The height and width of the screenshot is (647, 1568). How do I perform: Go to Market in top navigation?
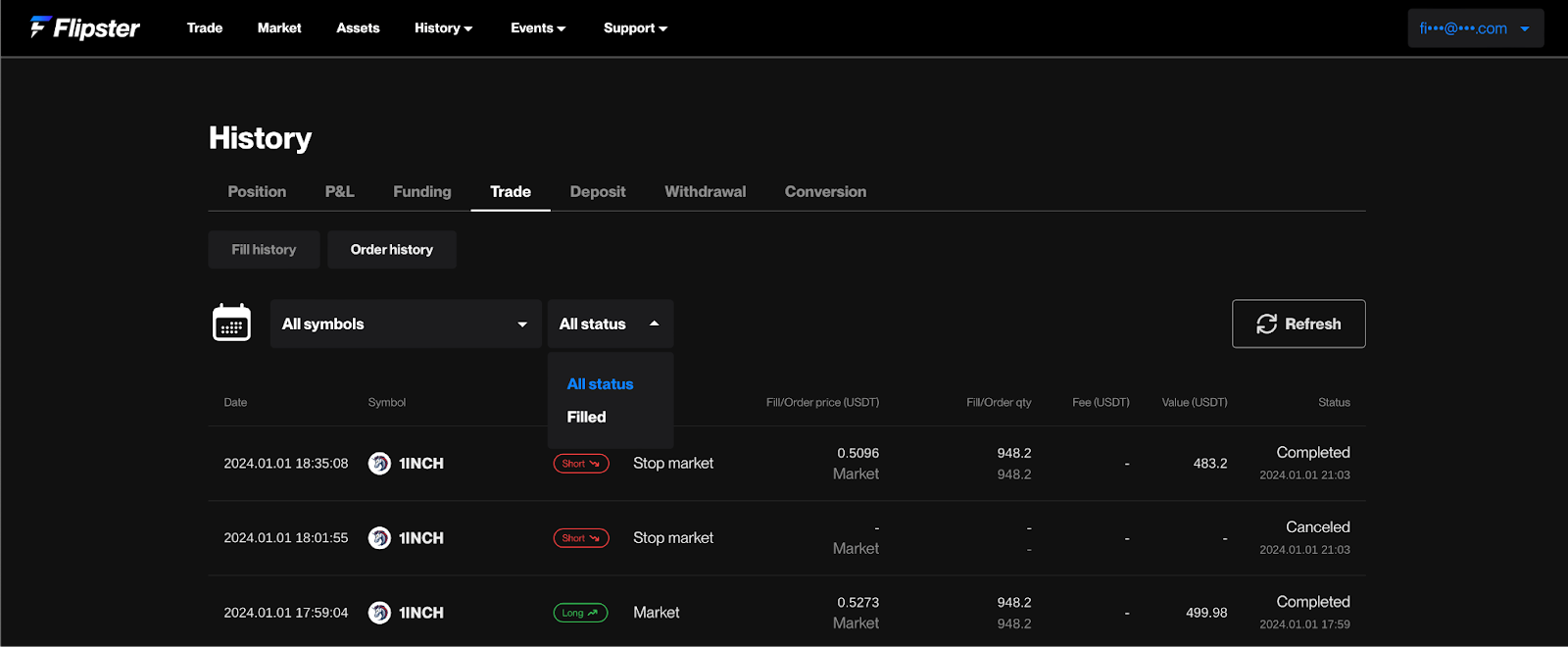[279, 27]
